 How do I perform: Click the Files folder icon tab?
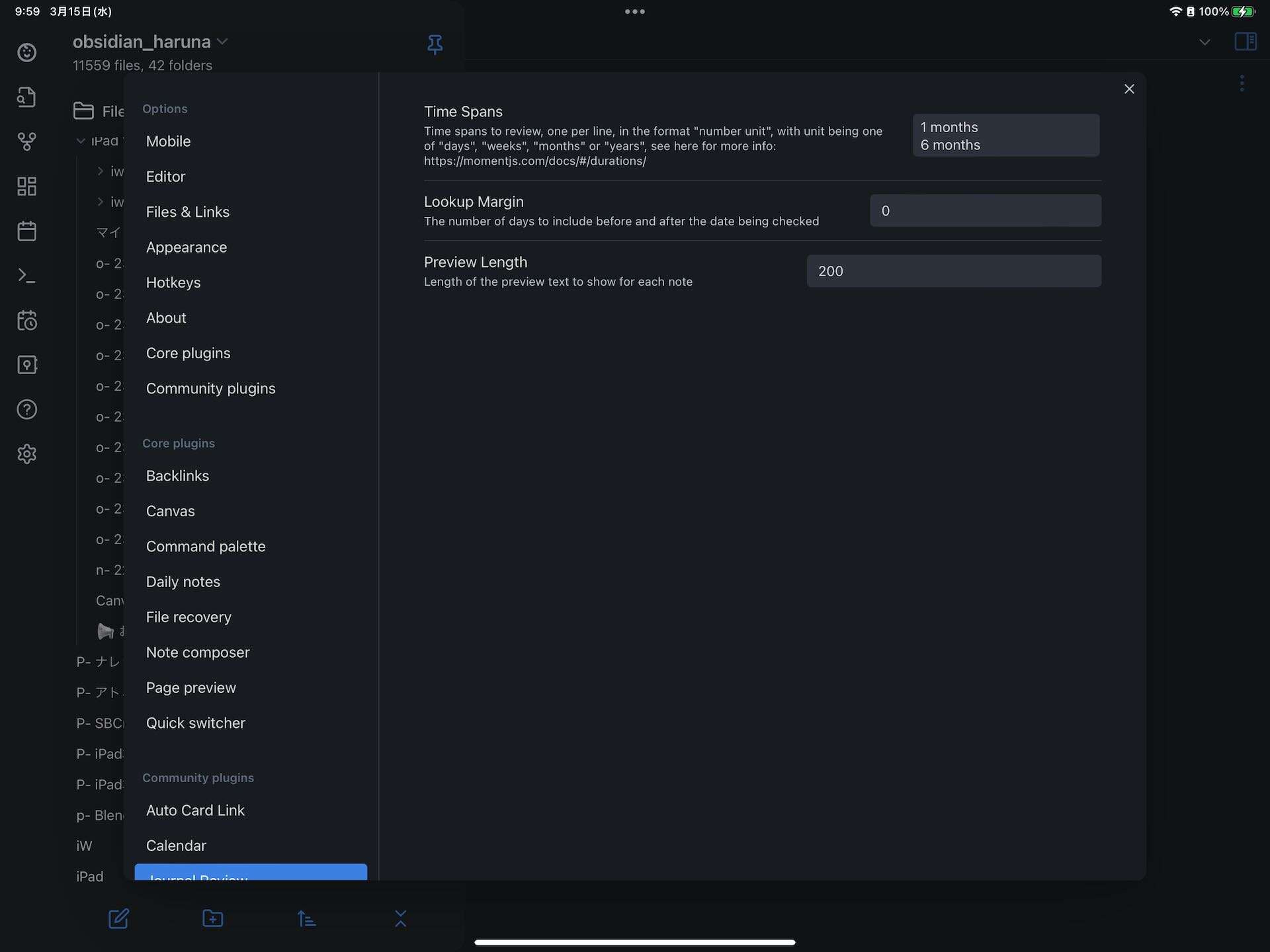coord(83,111)
